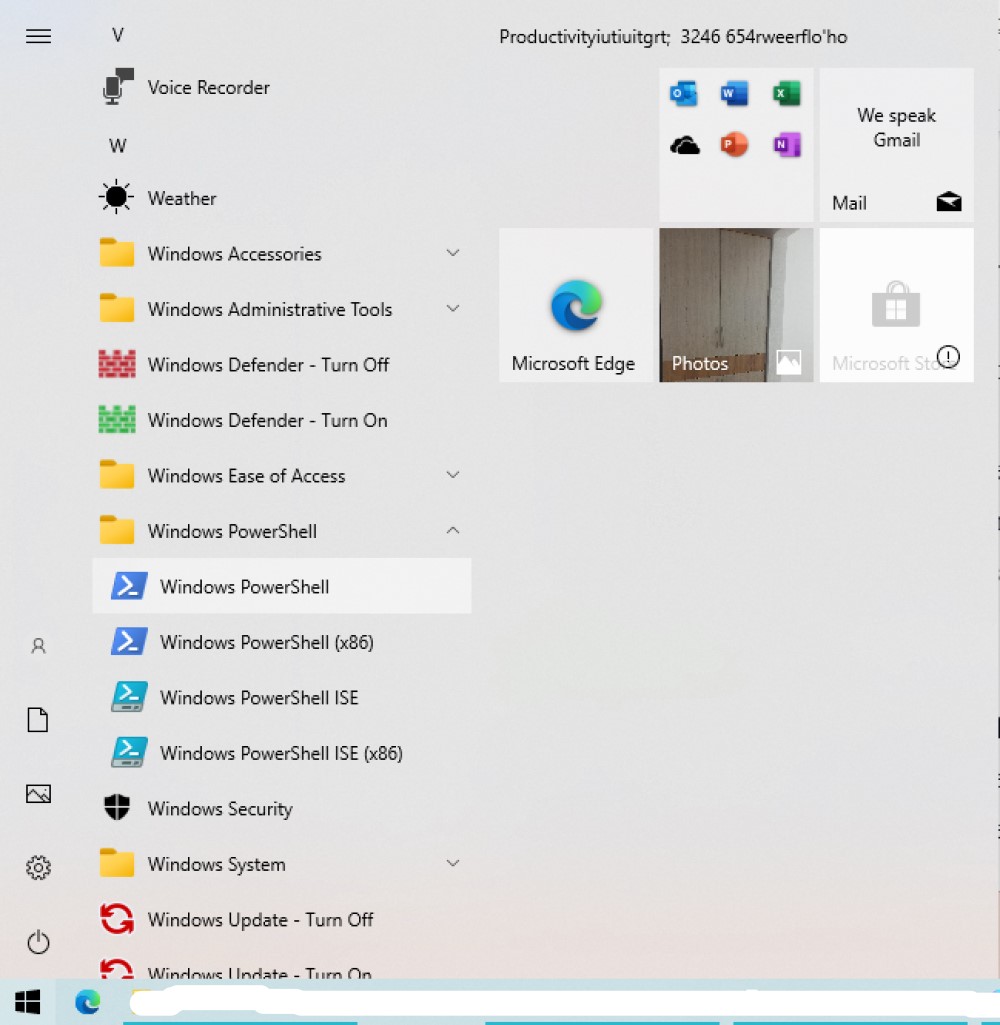Open Word from the Office tile group
1000x1025 pixels.
pyautogui.click(x=735, y=93)
